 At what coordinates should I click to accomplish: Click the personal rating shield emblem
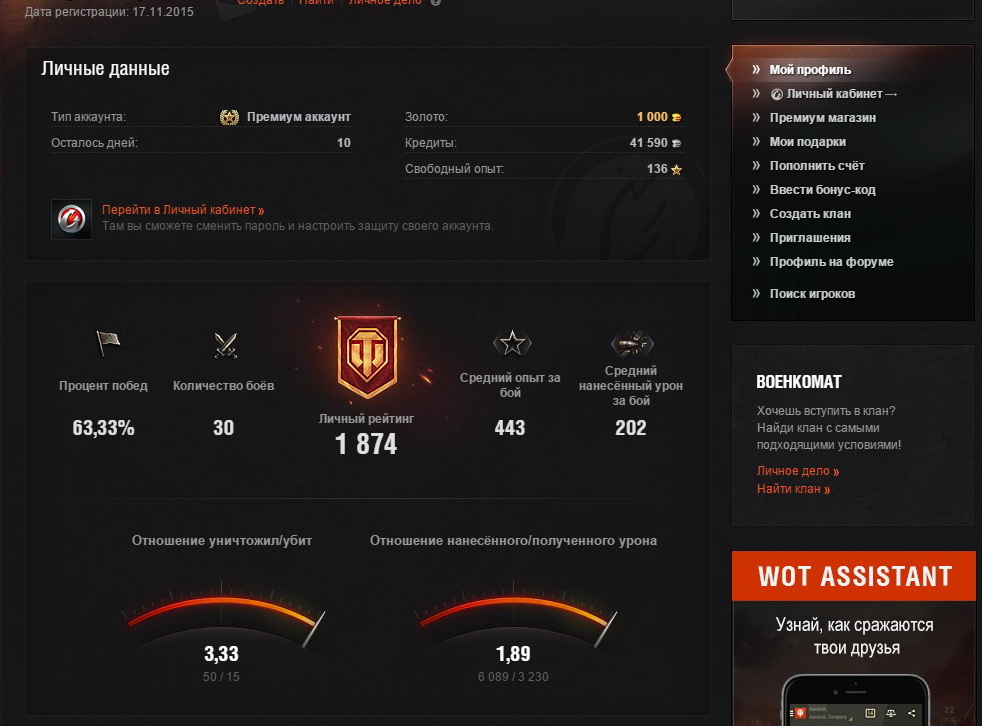pos(367,356)
